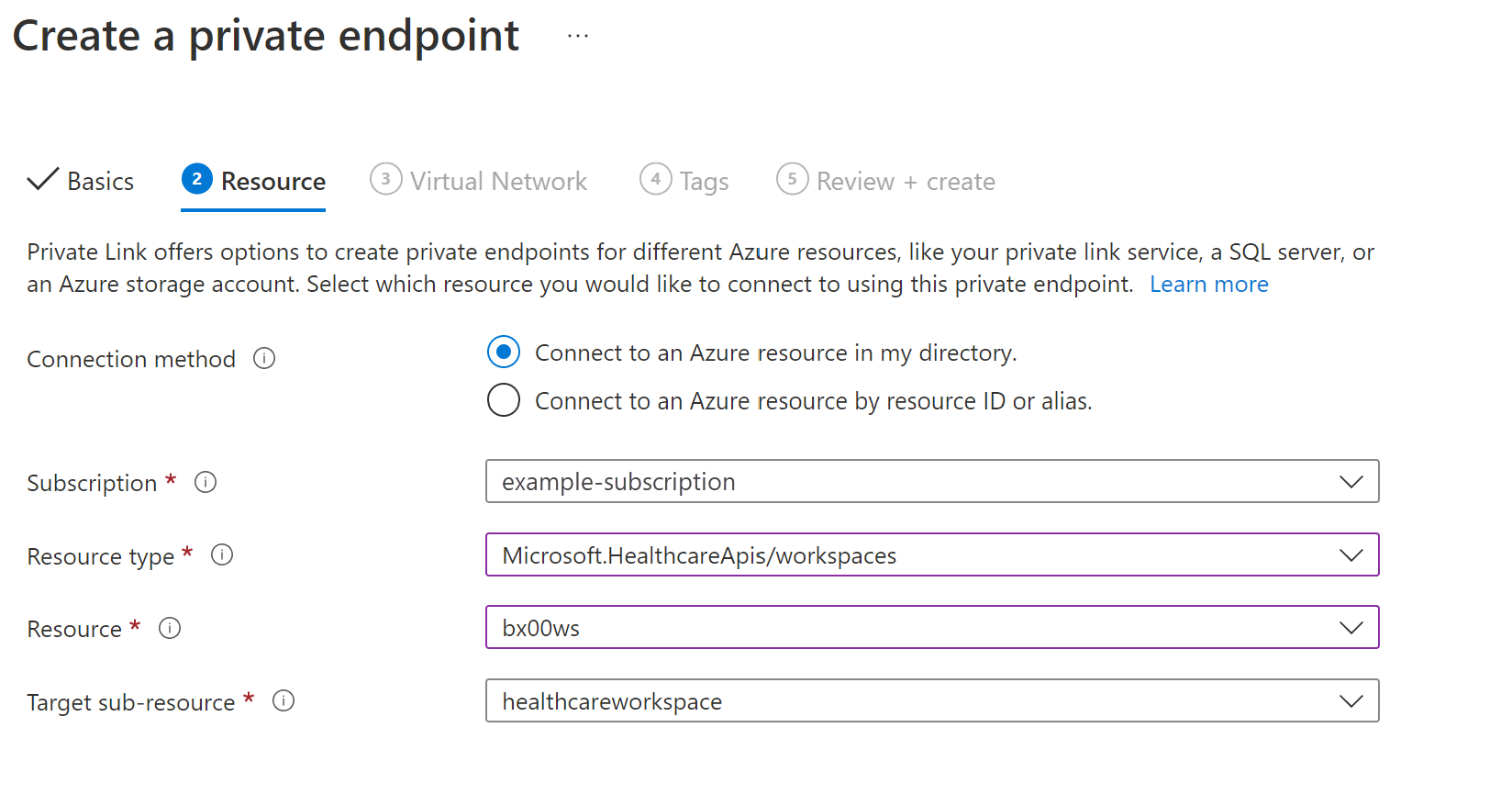The image size is (1512, 806).
Task: Click the Resource type label
Action: pos(101,556)
